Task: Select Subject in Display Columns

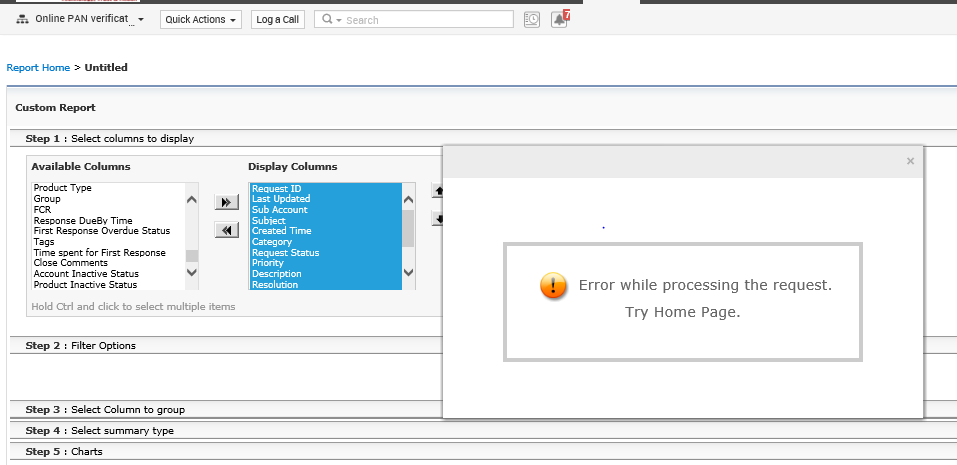Action: tap(326, 220)
